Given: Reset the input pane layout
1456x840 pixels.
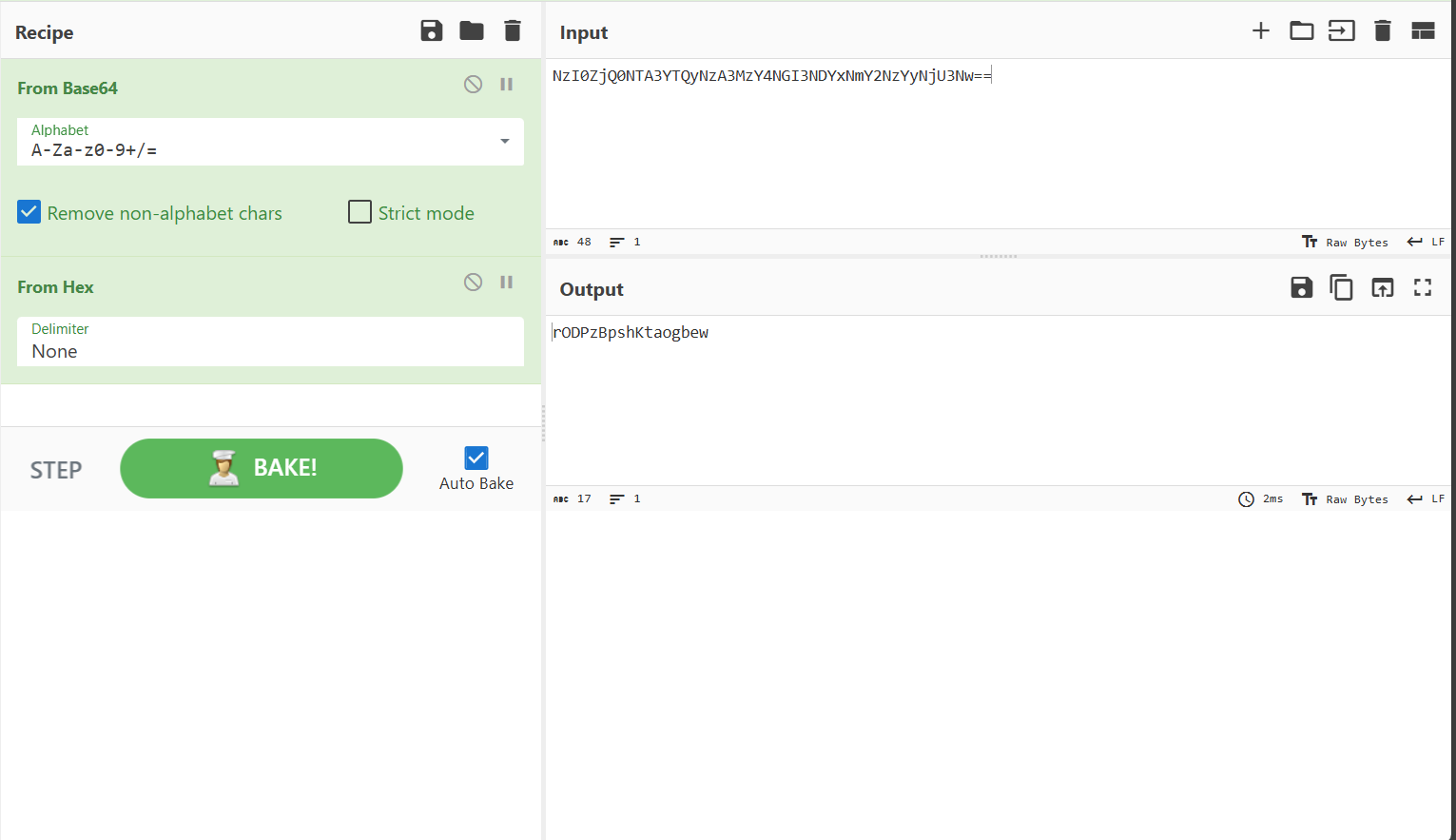Looking at the screenshot, I should pyautogui.click(x=1422, y=31).
